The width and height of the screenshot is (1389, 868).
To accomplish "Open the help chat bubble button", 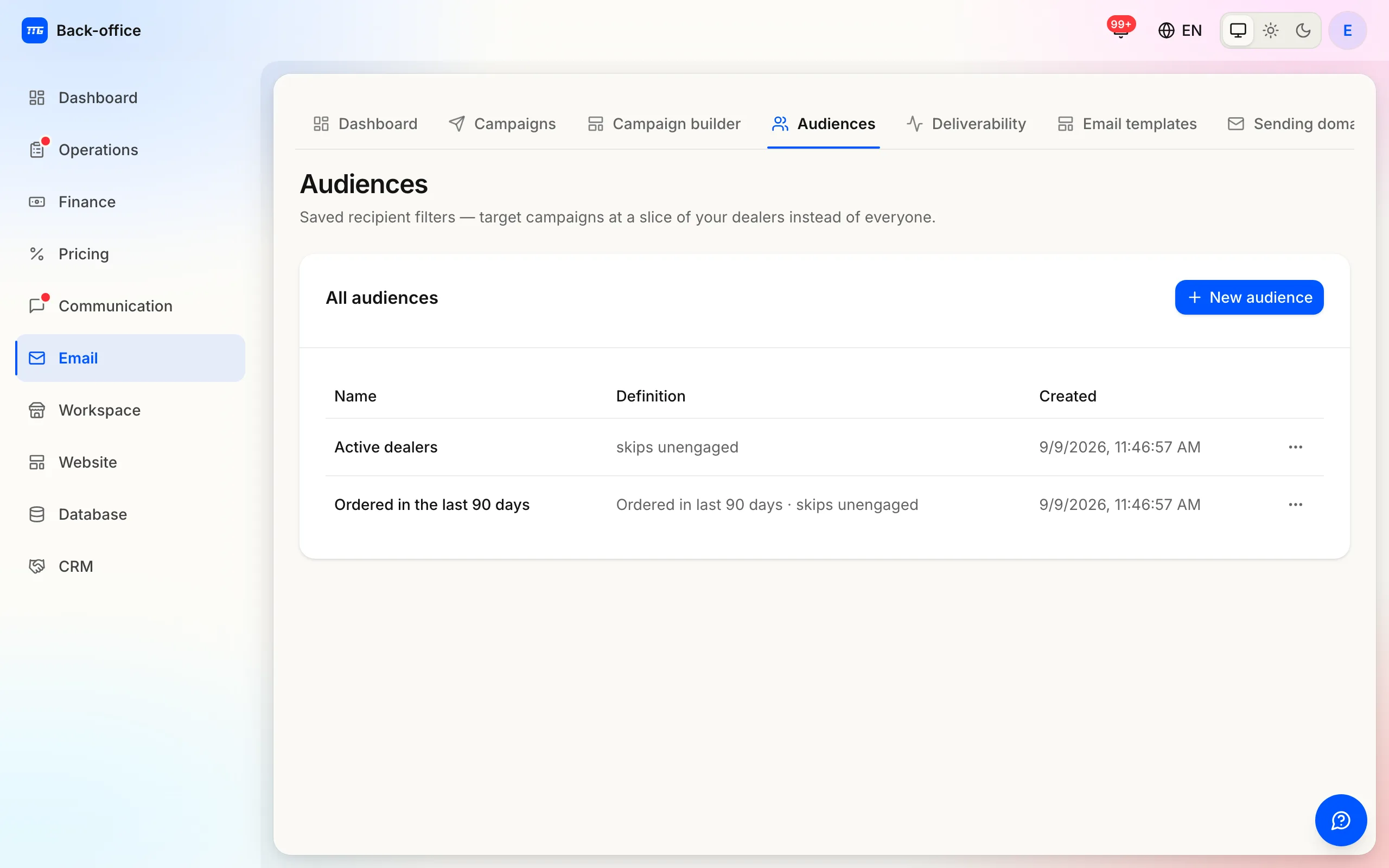I will (x=1341, y=820).
